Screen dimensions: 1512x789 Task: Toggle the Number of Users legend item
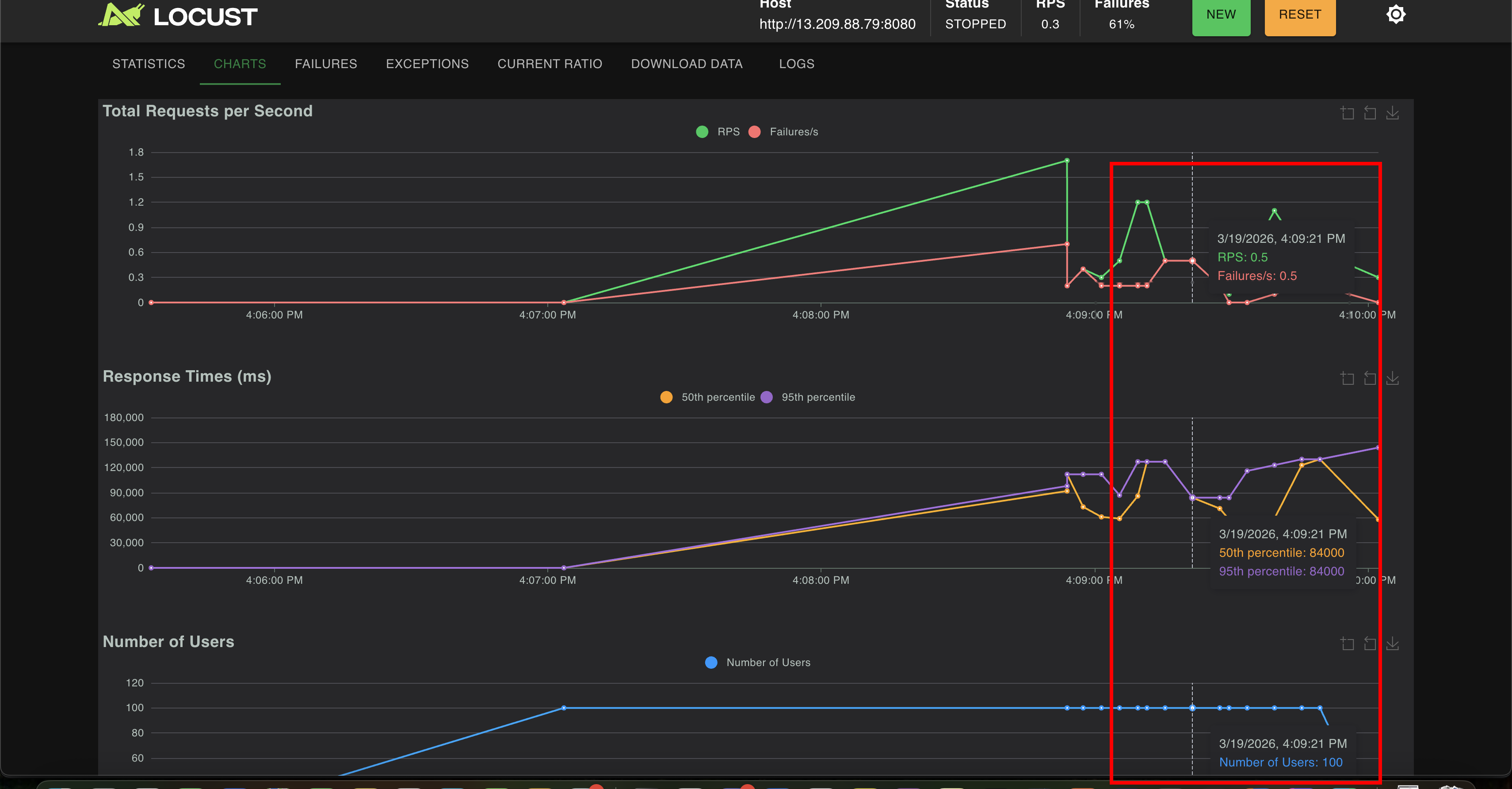(x=758, y=662)
